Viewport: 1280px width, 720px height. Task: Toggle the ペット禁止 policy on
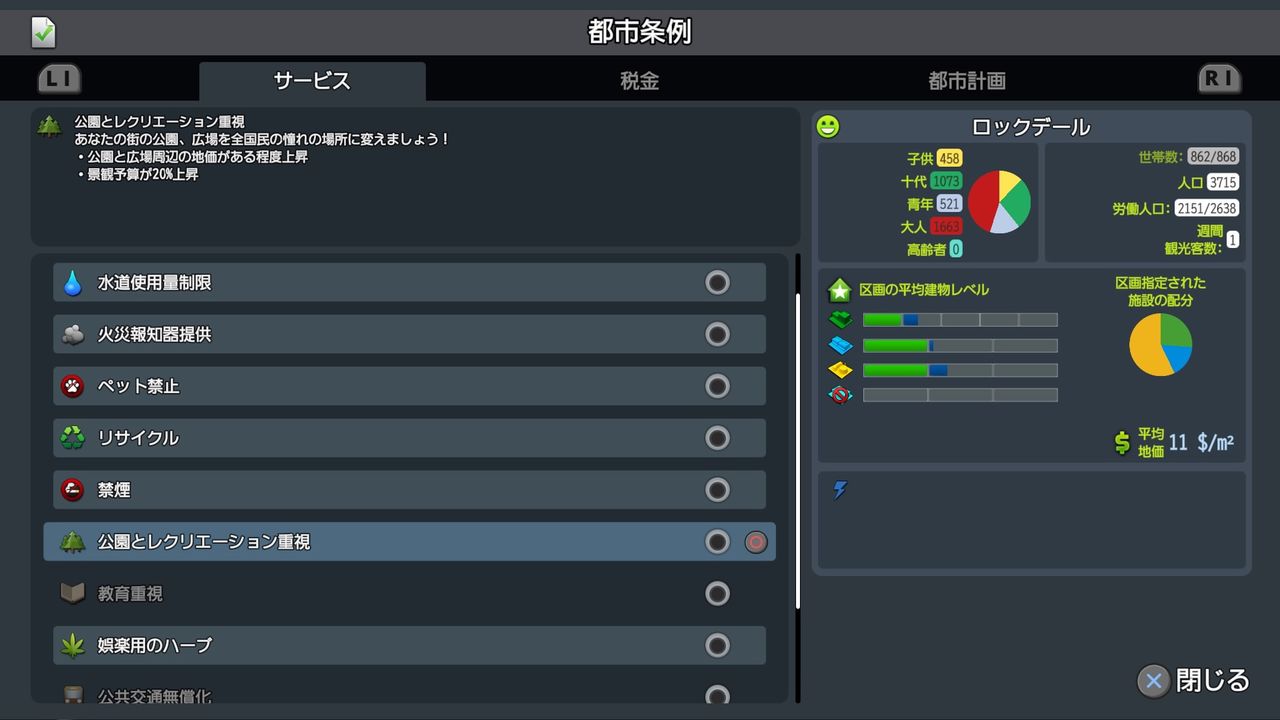tap(718, 386)
